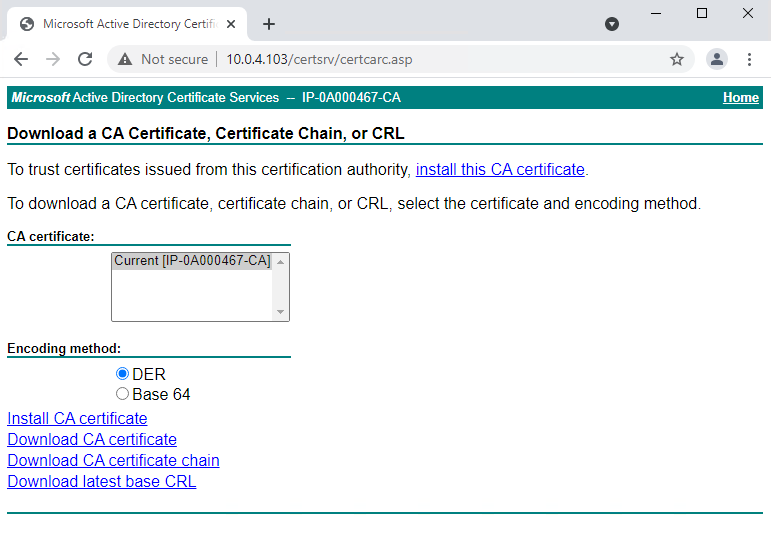The width and height of the screenshot is (771, 551).
Task: Close the browser window
Action: (x=747, y=14)
